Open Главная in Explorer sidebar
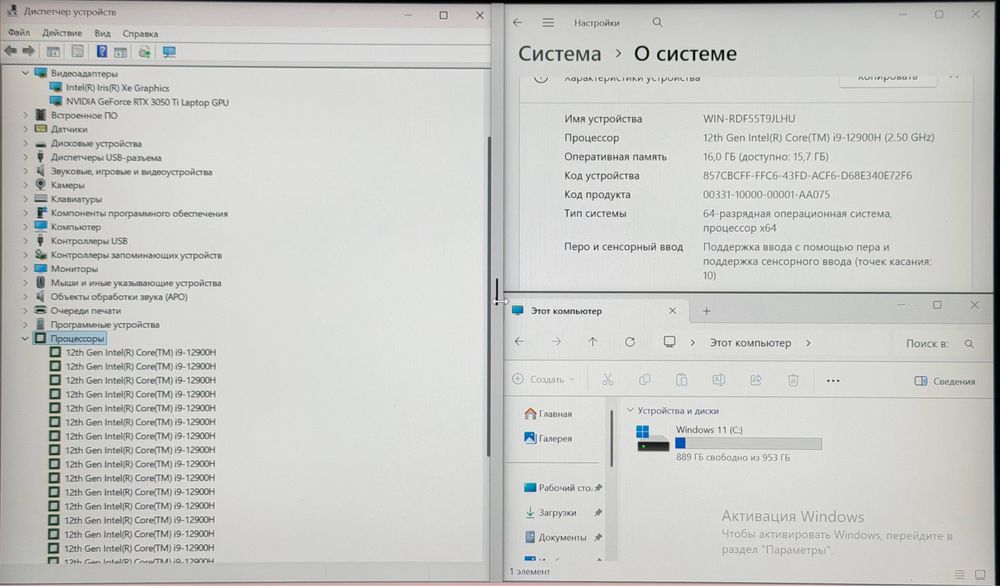This screenshot has height=586, width=1000. pos(548,414)
